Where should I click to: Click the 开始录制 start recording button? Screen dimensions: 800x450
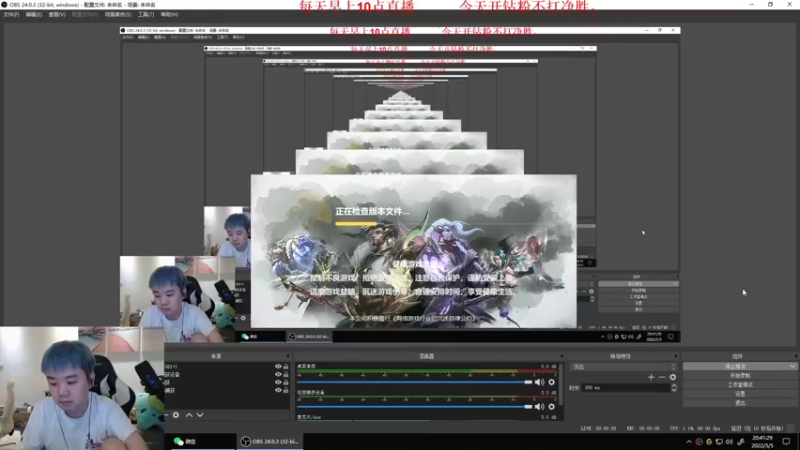(740, 376)
